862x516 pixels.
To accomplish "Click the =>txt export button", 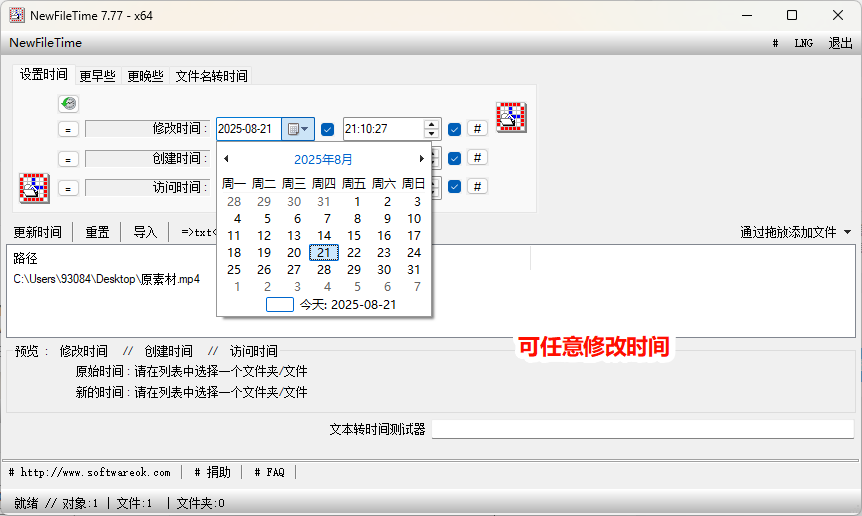I will (x=198, y=232).
